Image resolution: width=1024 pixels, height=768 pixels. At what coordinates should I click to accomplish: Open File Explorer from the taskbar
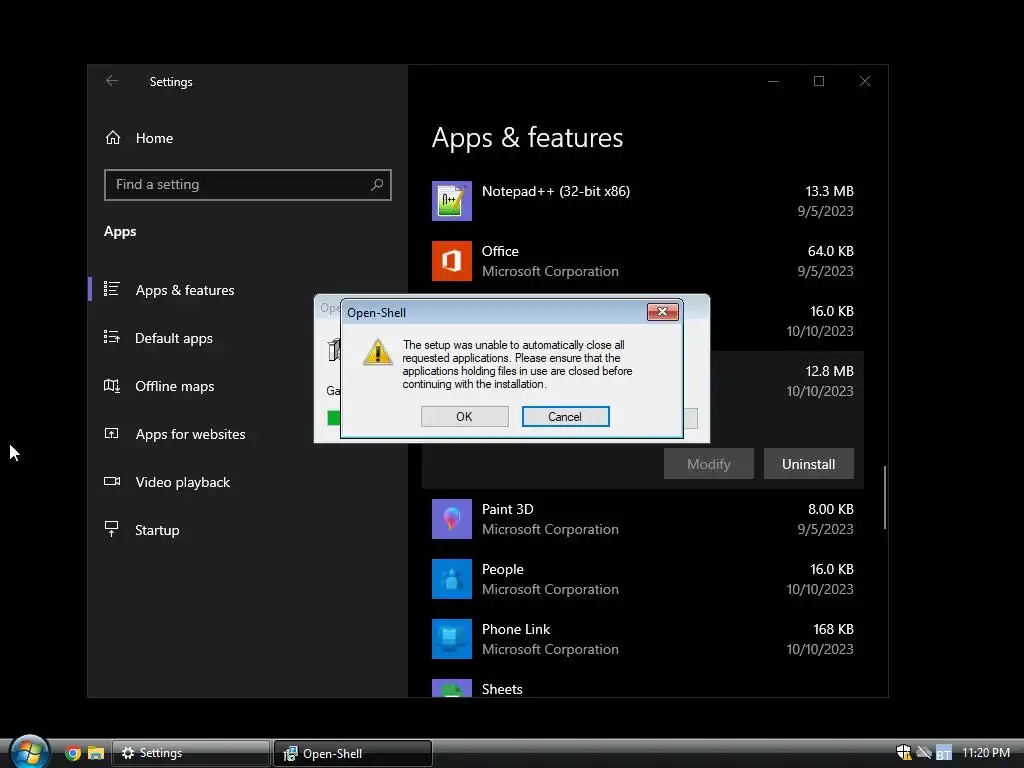tap(96, 753)
